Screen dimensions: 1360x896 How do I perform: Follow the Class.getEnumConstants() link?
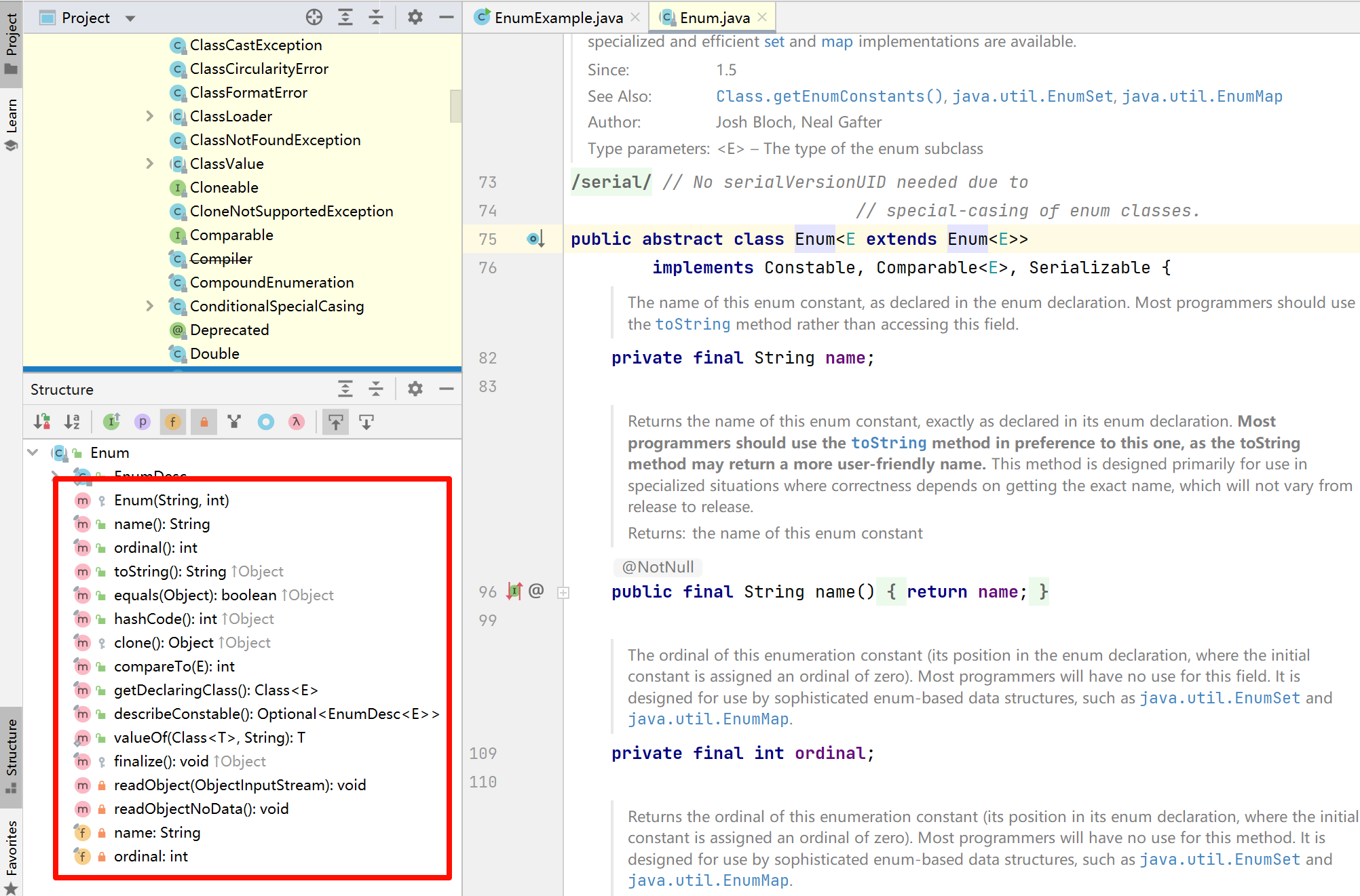click(x=828, y=96)
